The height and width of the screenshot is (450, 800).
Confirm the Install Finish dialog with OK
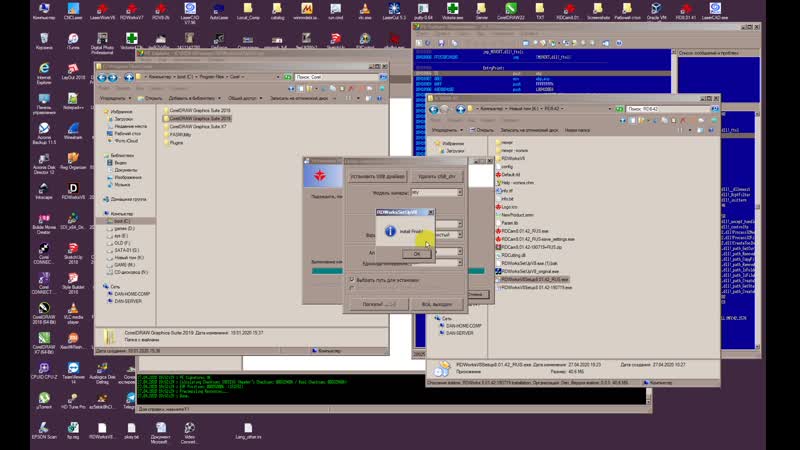pyautogui.click(x=417, y=254)
